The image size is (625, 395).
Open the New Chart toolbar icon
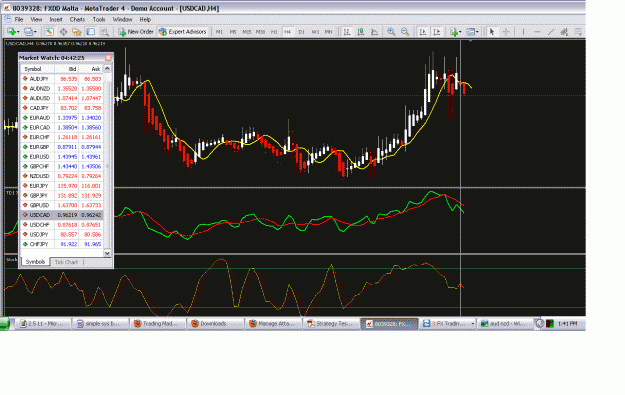[12, 32]
